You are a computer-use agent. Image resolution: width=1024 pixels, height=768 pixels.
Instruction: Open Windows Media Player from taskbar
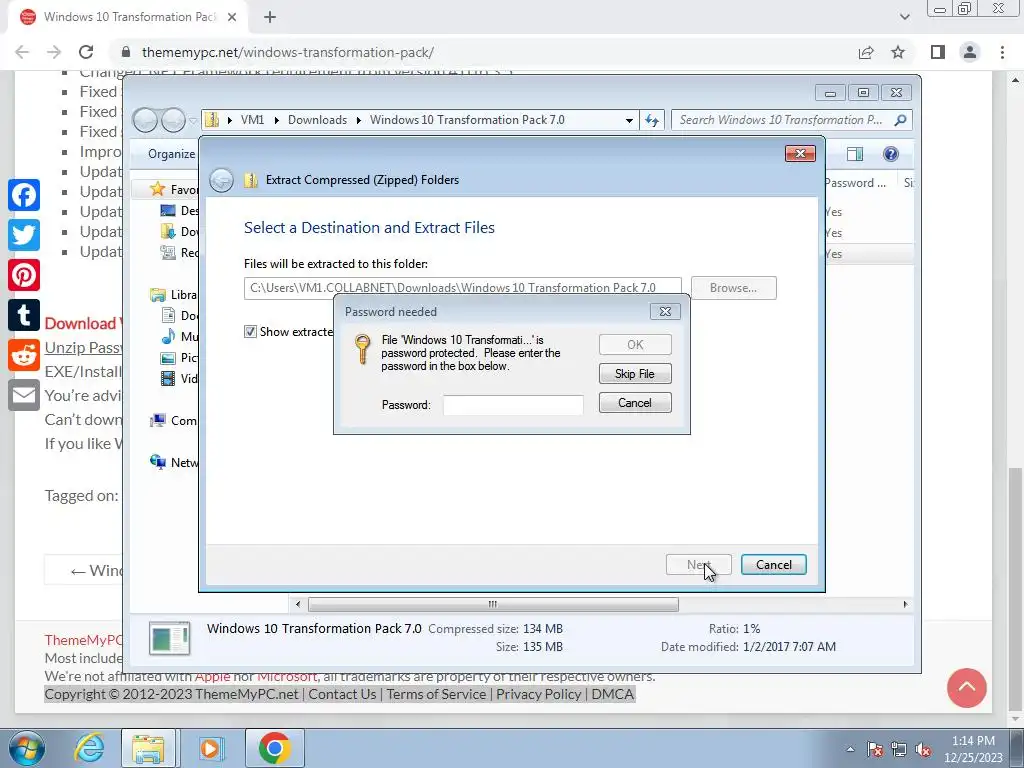(210, 748)
